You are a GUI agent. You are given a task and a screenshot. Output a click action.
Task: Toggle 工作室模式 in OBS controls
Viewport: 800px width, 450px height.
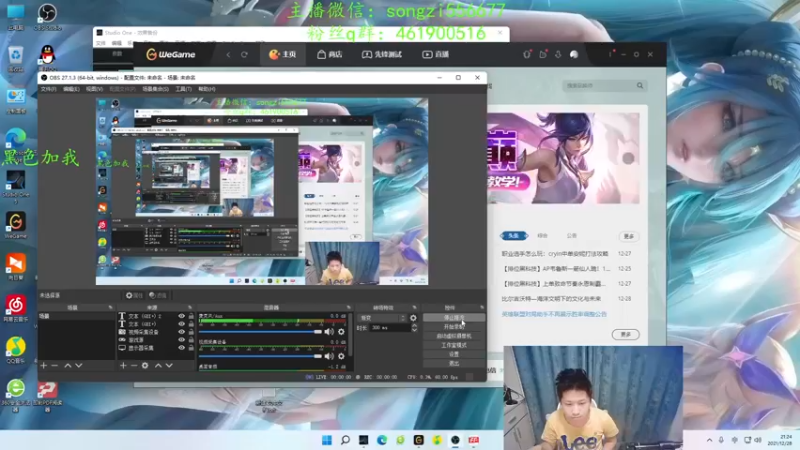(x=454, y=345)
